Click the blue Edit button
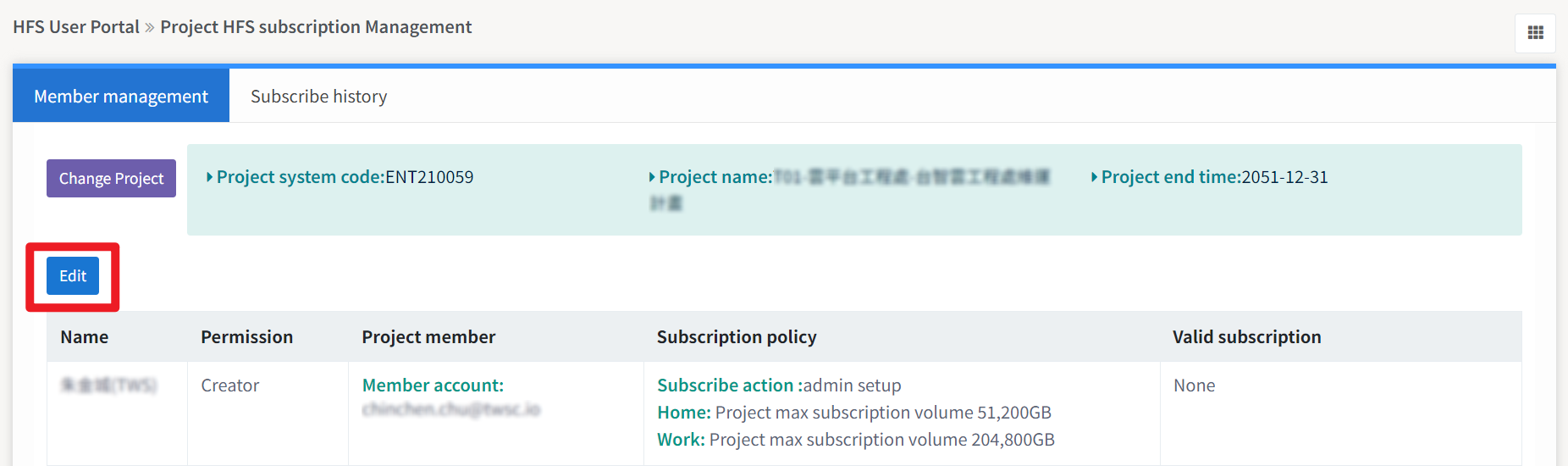The width and height of the screenshot is (1568, 466). [x=73, y=276]
